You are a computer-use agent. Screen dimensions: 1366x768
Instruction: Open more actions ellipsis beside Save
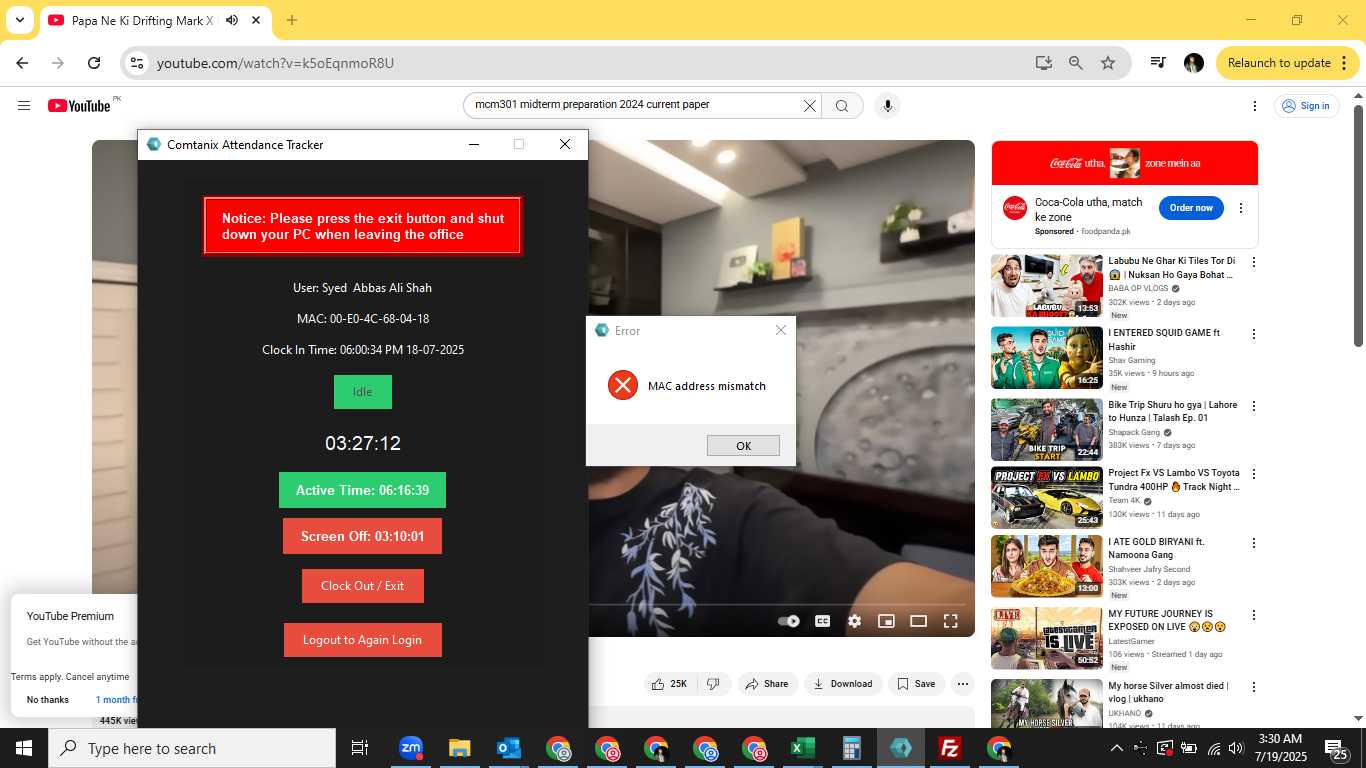(963, 684)
